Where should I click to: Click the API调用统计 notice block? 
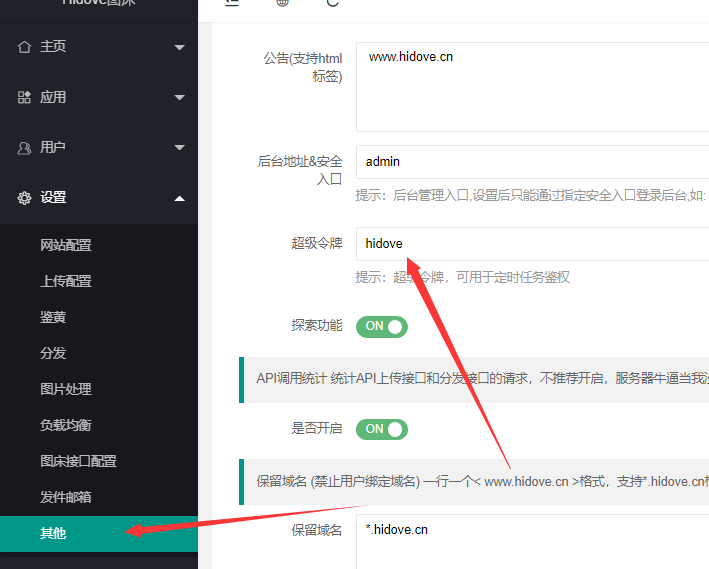474,379
